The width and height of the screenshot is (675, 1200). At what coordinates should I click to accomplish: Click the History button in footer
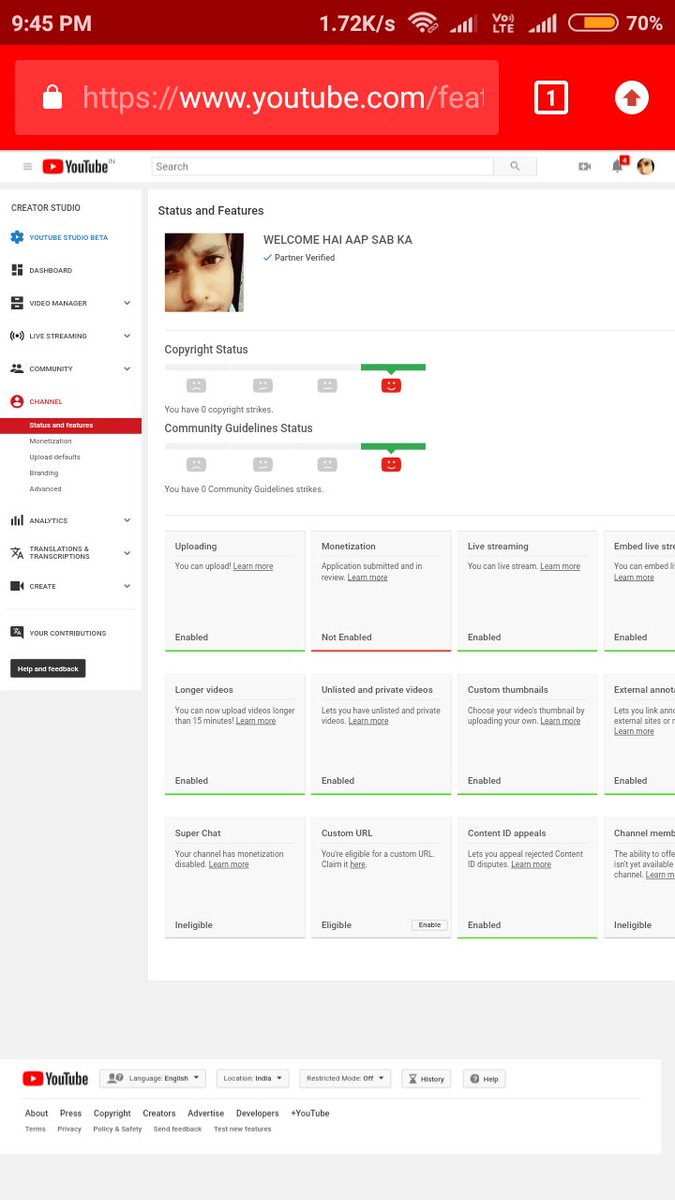tap(426, 1079)
